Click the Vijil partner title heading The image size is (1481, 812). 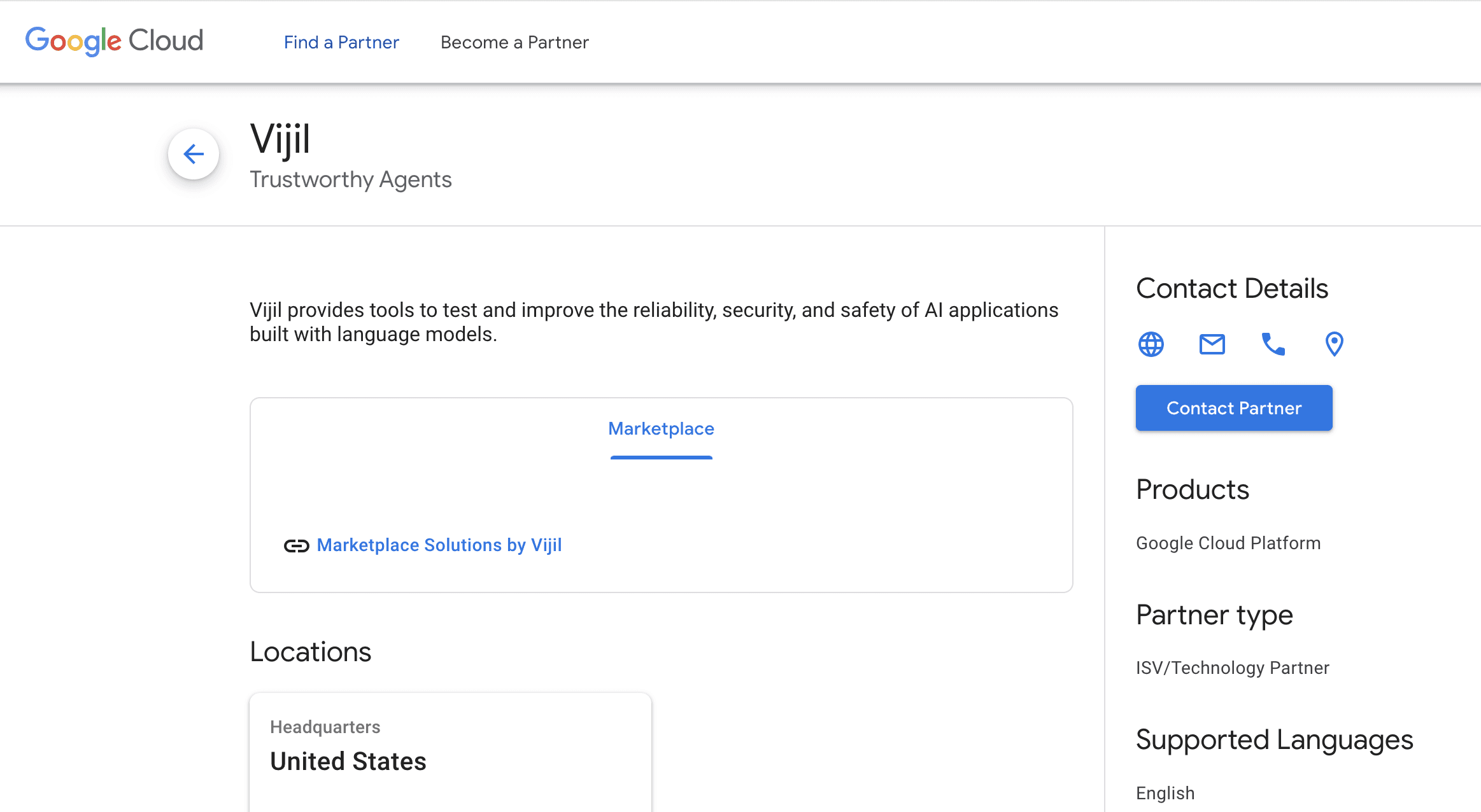tap(280, 139)
